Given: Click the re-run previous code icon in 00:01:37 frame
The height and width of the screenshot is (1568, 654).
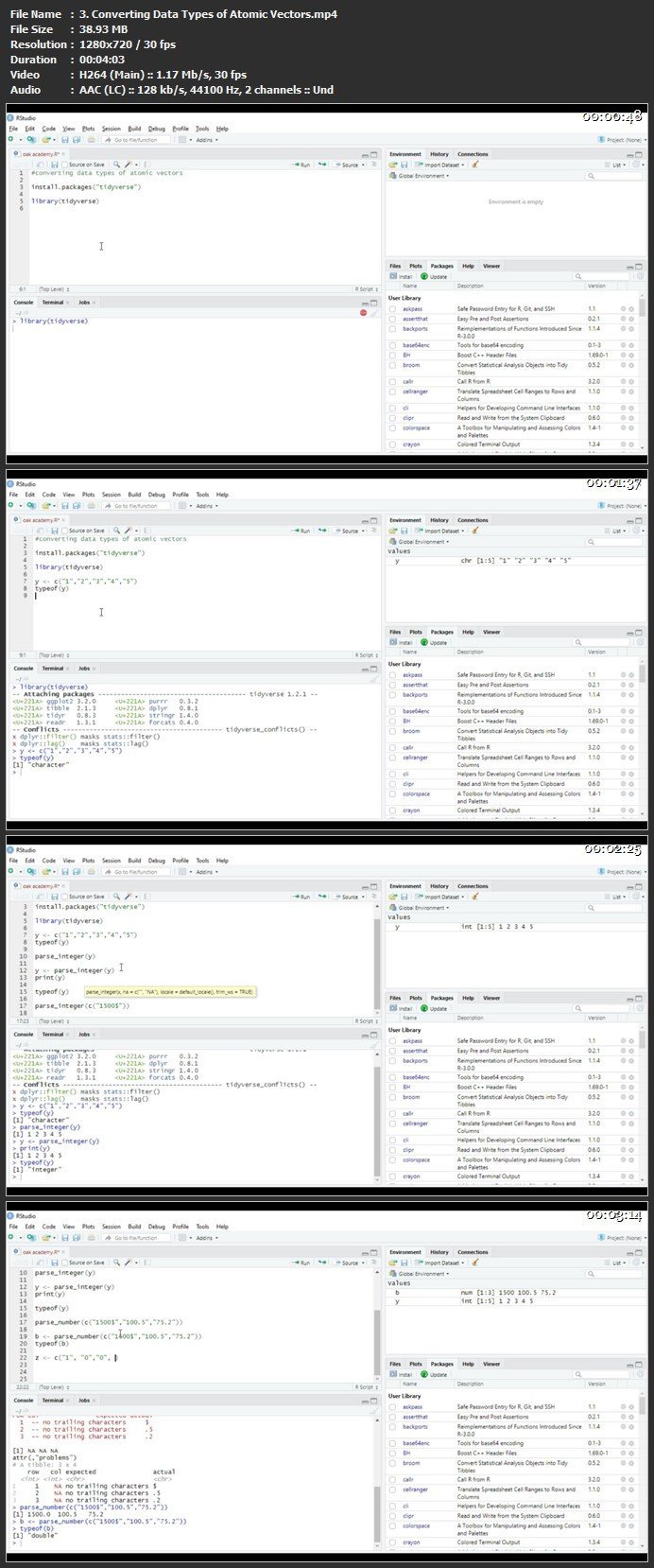Looking at the screenshot, I should point(322,531).
